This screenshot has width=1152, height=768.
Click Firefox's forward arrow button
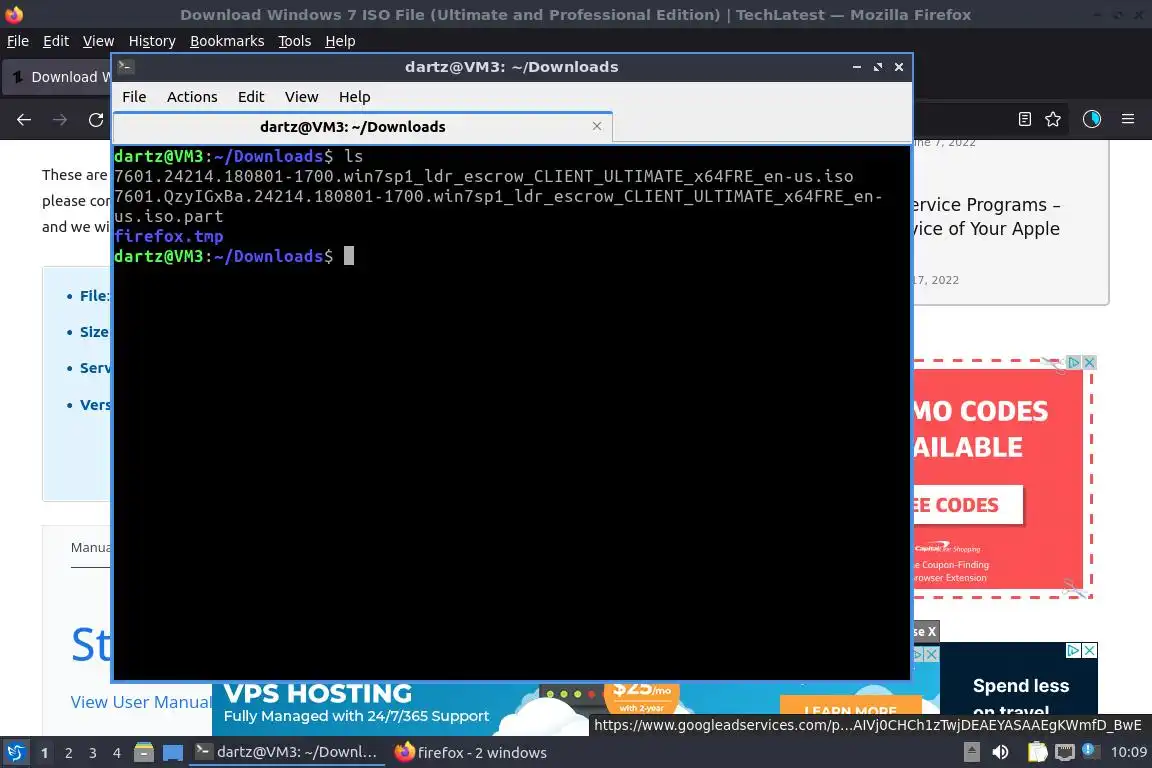tap(60, 120)
